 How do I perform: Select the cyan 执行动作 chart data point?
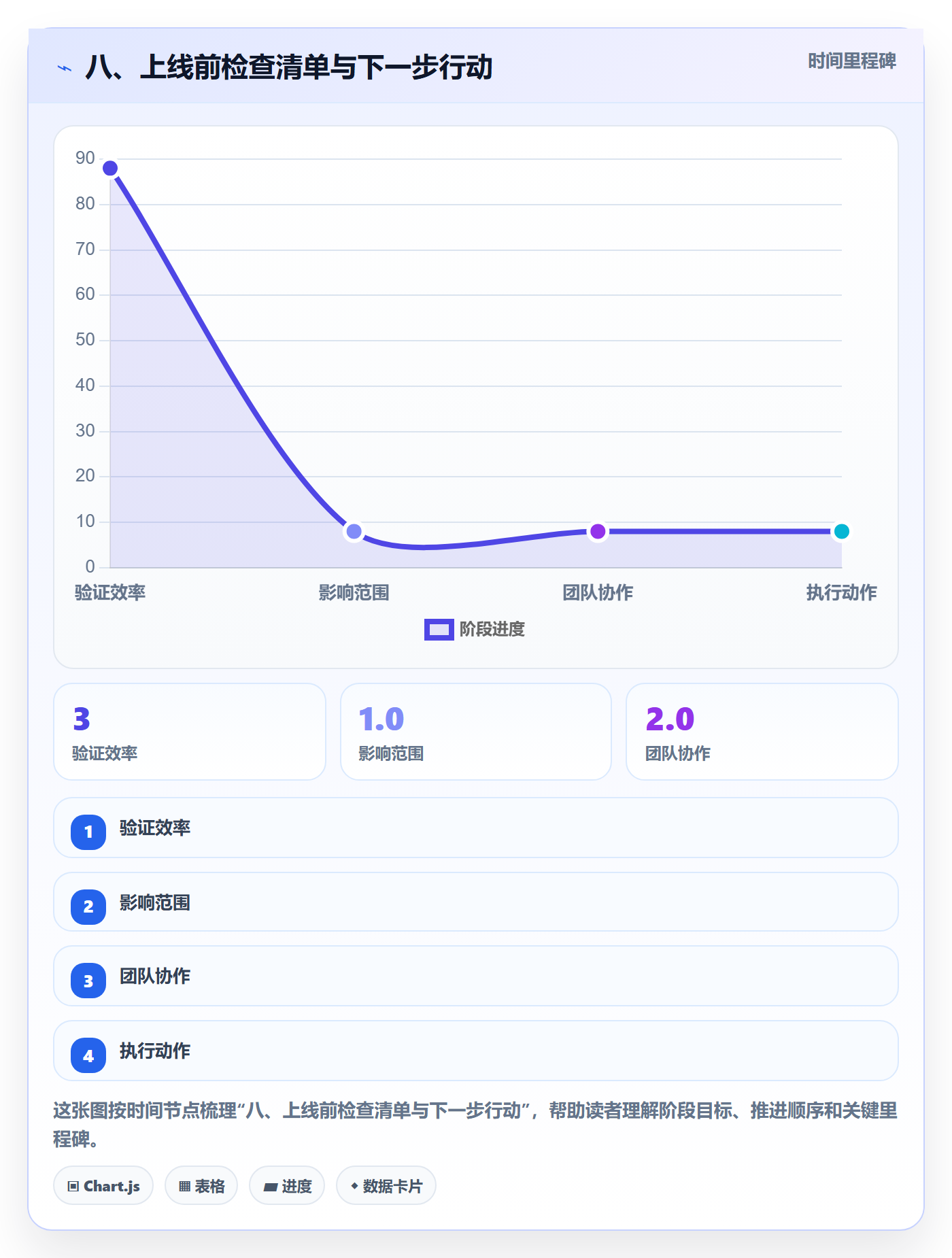point(841,531)
